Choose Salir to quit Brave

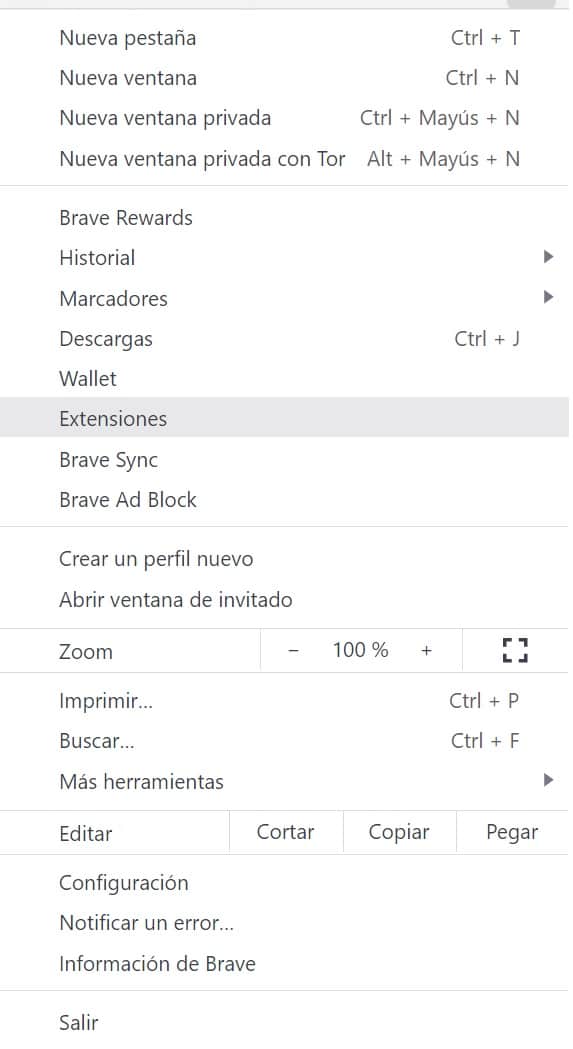coord(284,1022)
